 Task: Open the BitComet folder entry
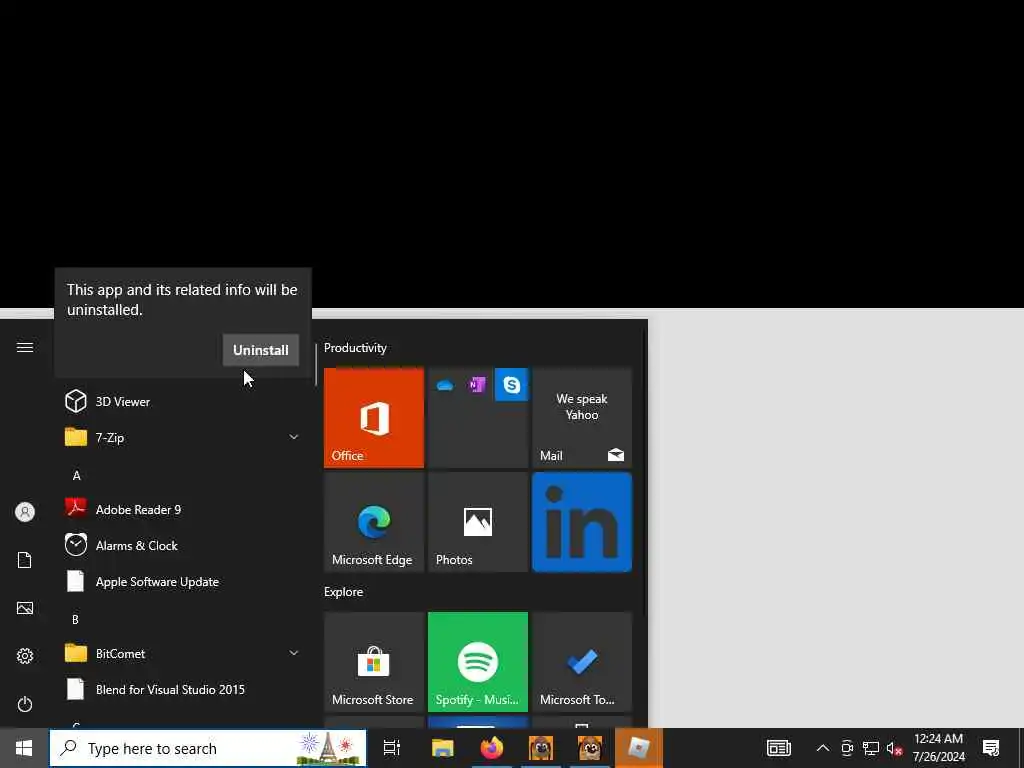click(182, 652)
